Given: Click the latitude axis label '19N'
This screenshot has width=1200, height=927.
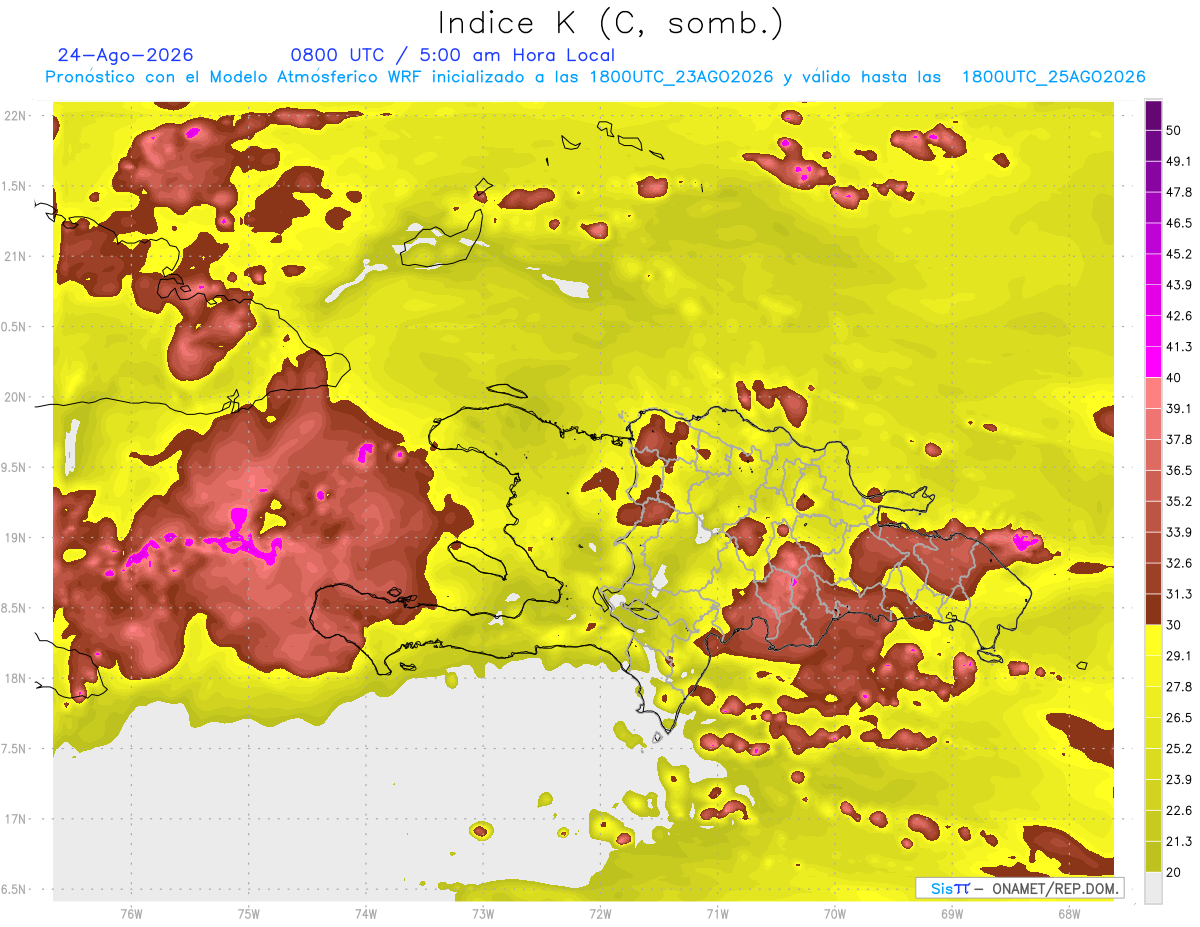Looking at the screenshot, I should [15, 537].
